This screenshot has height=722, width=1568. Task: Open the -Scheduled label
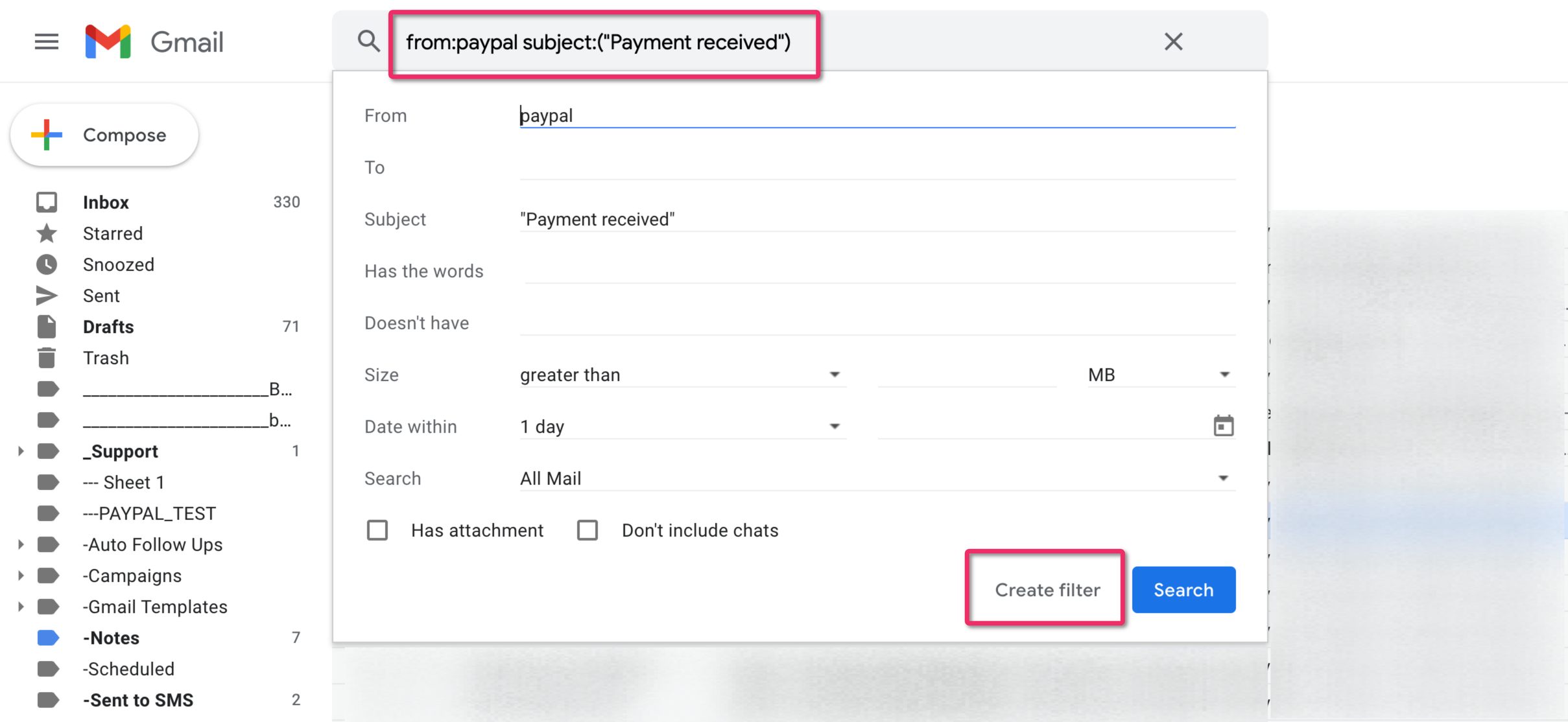click(128, 669)
